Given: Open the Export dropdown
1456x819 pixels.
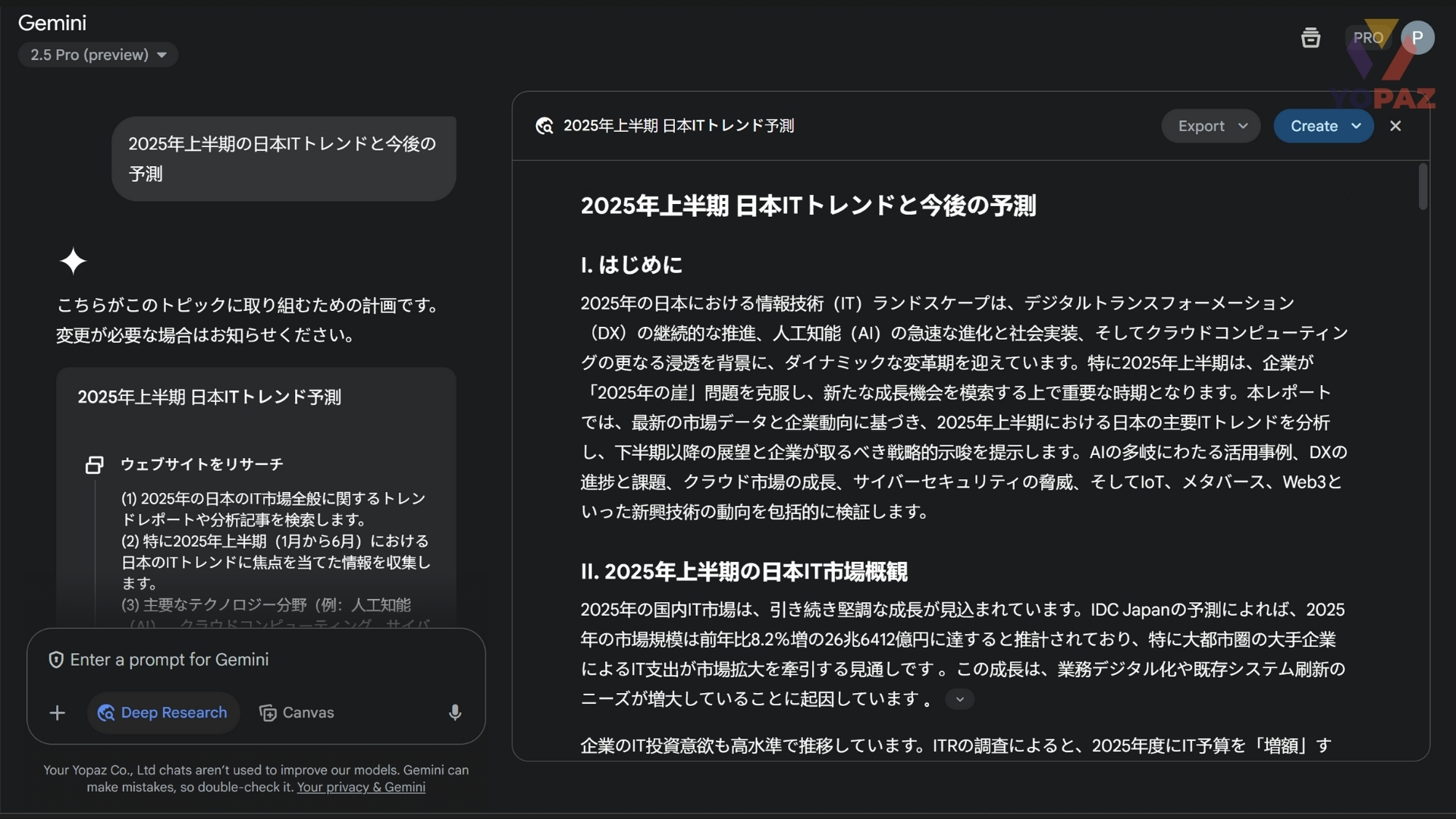Looking at the screenshot, I should click(x=1211, y=126).
